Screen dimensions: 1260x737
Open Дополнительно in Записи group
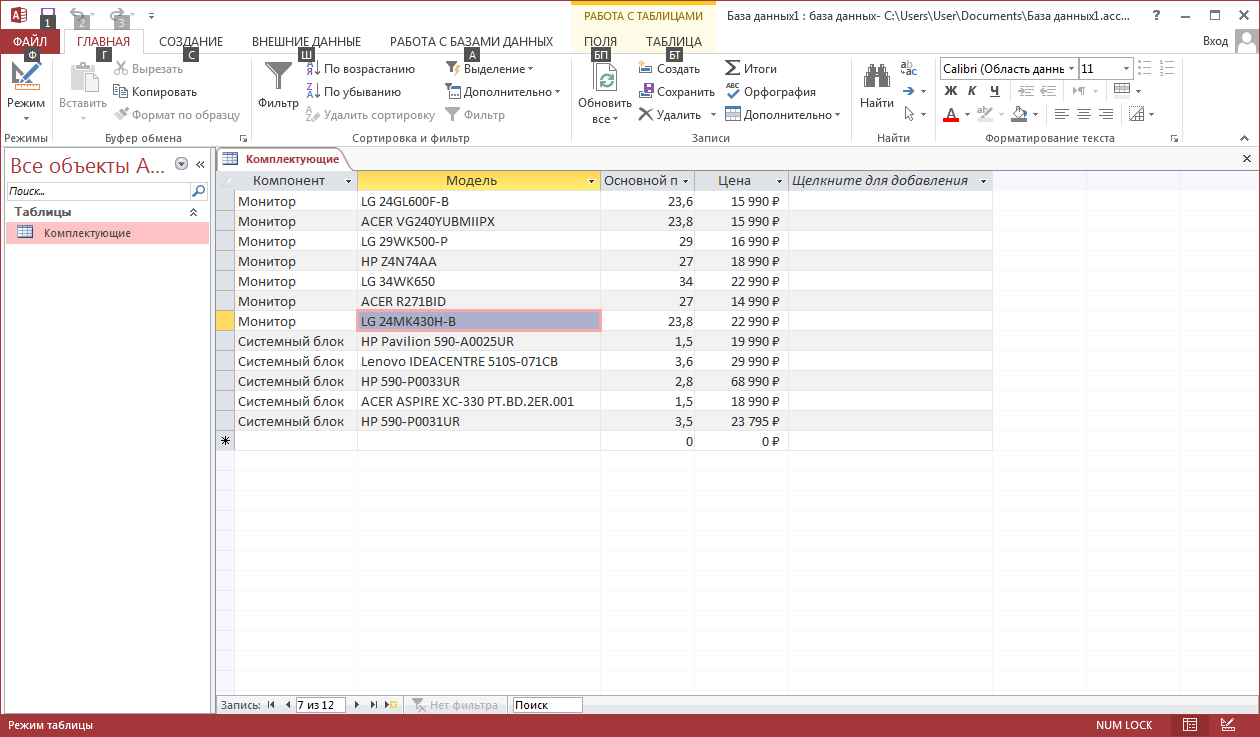783,114
